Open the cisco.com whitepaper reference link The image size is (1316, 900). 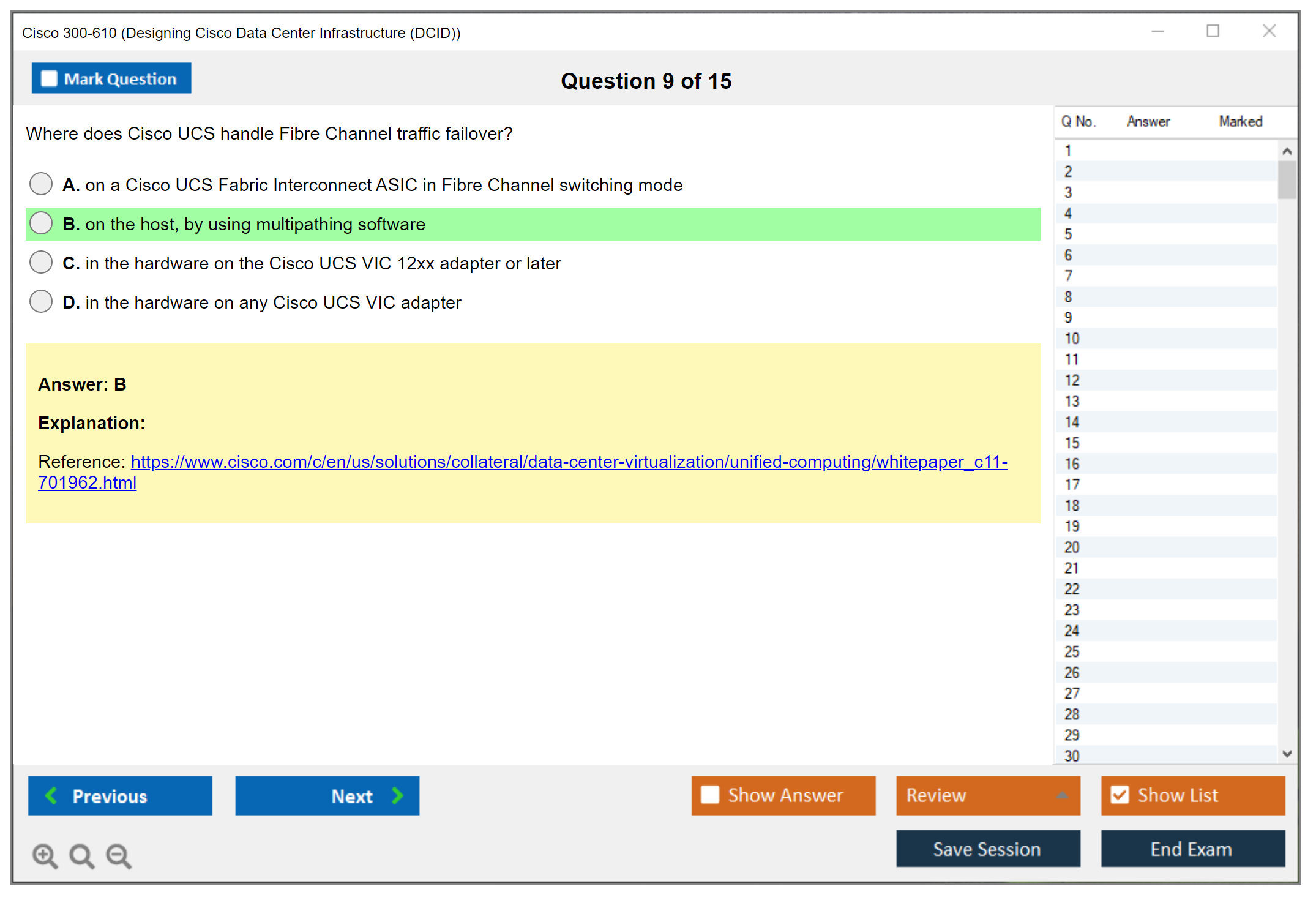pos(569,462)
